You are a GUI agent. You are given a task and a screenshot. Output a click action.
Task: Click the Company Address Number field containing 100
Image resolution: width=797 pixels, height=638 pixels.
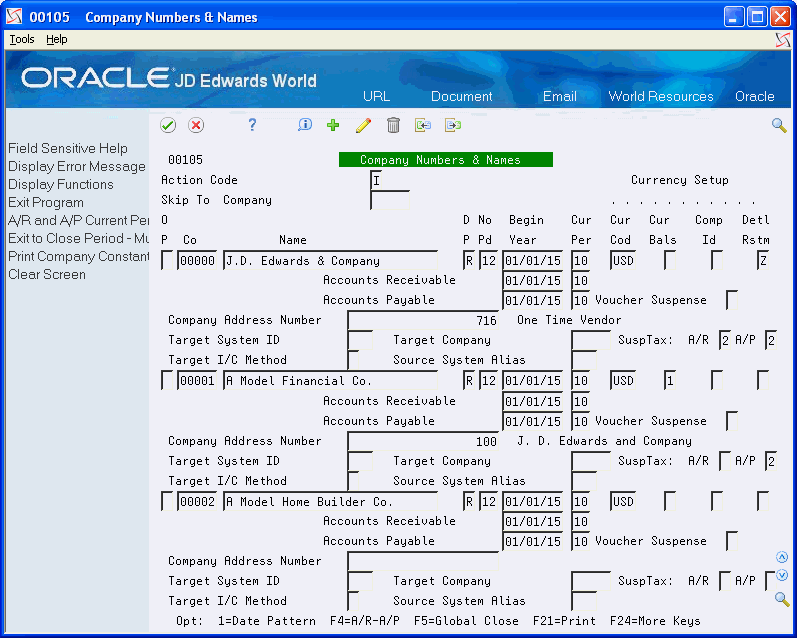click(423, 441)
